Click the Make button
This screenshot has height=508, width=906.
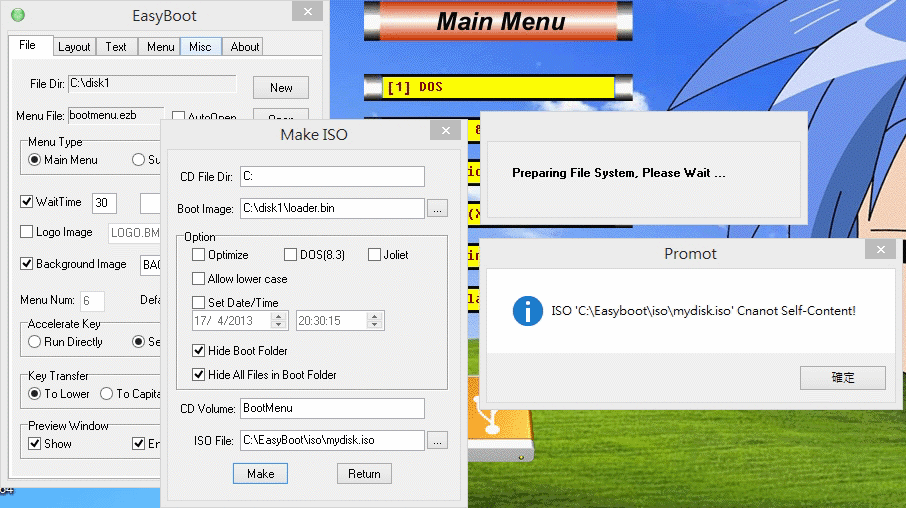click(261, 474)
